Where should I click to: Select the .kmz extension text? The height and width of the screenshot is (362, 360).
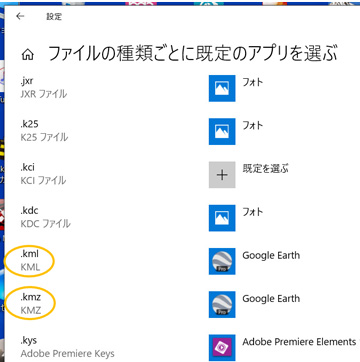30,297
